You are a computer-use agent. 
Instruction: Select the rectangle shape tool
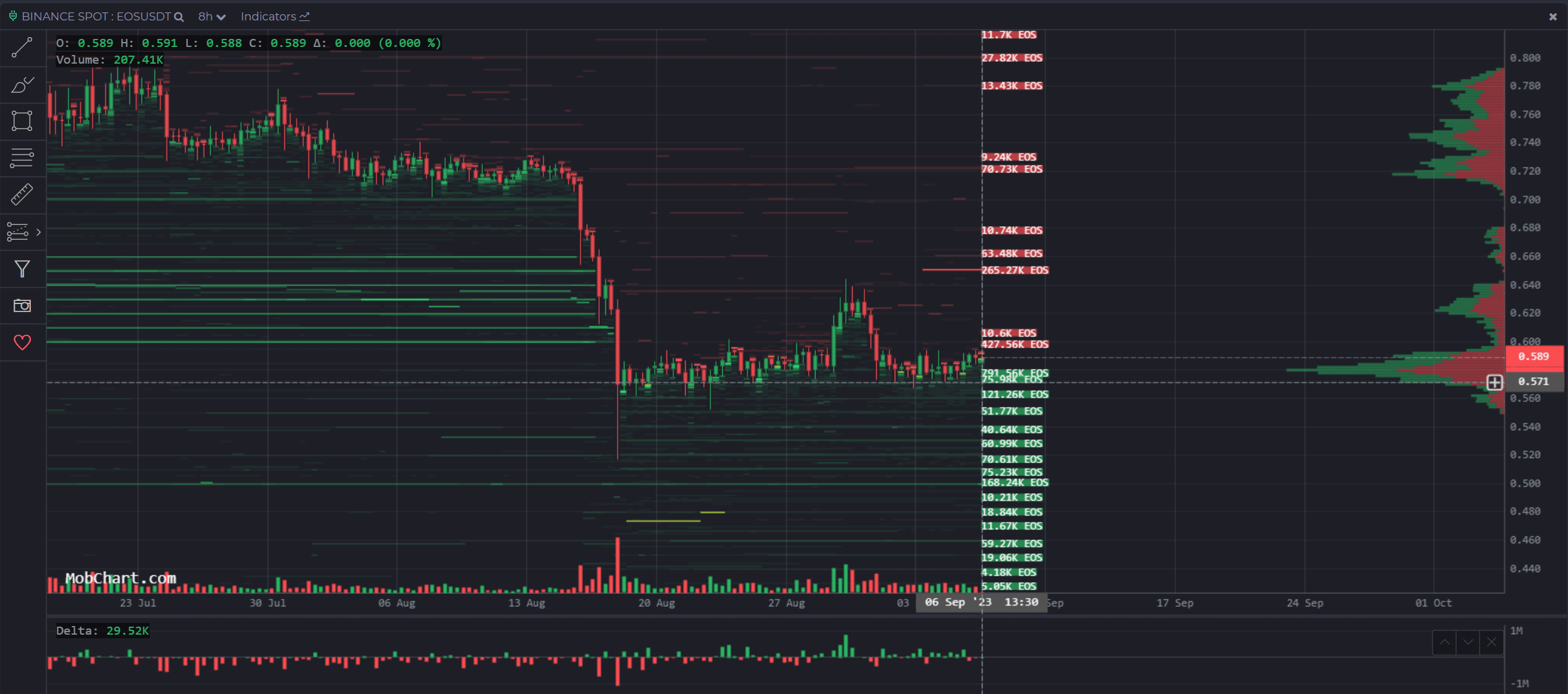pos(22,121)
